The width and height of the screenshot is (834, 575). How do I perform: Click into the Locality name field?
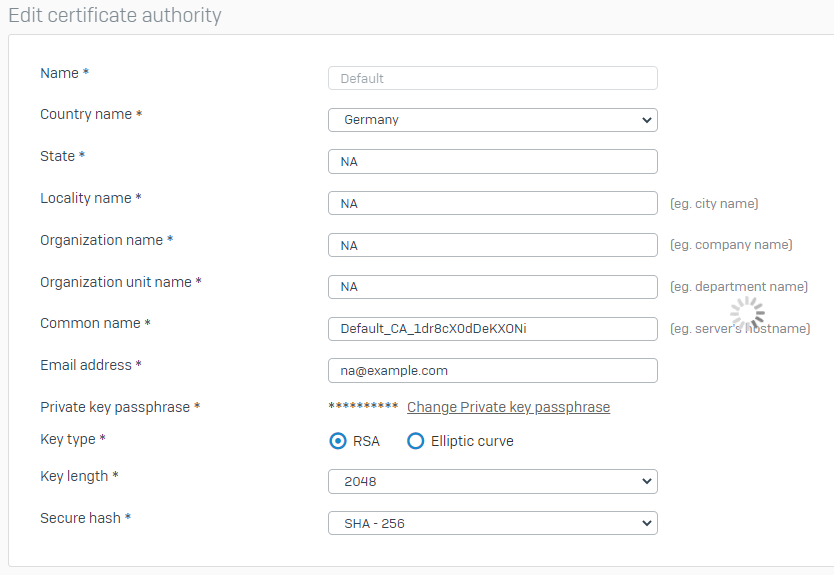493,203
